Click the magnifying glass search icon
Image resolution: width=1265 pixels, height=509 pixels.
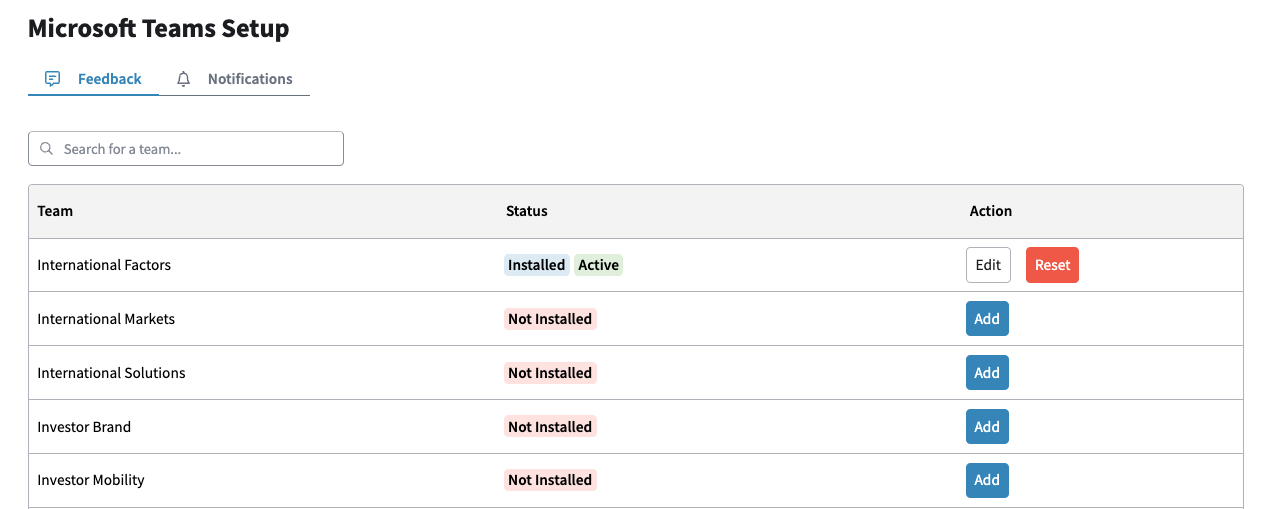click(x=46, y=149)
